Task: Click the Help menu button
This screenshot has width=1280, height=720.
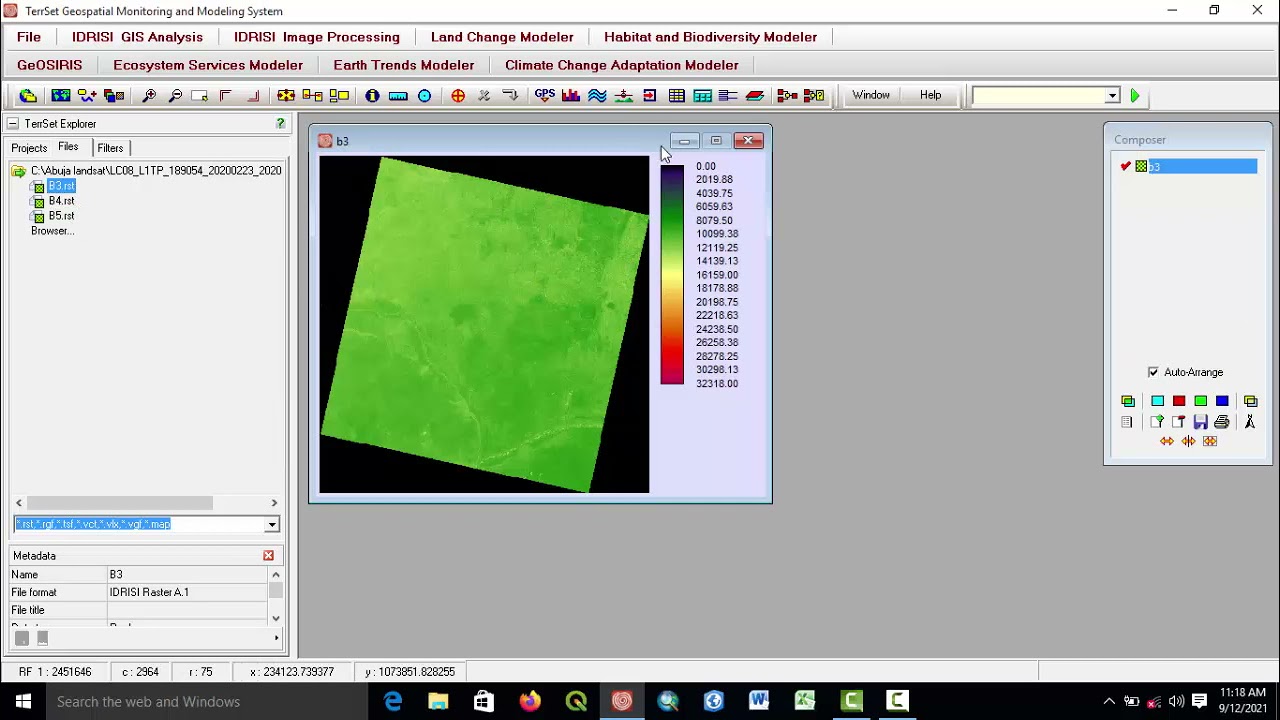Action: pos(931,95)
